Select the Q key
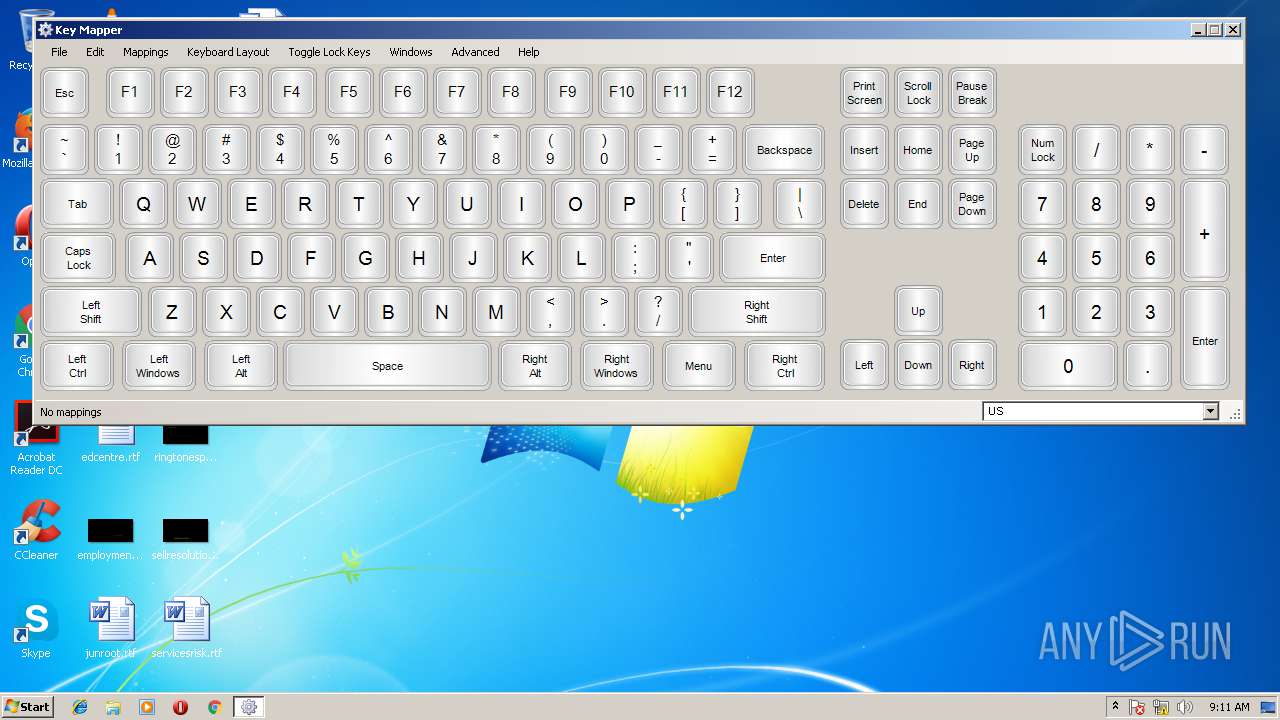This screenshot has width=1280, height=720. click(144, 204)
